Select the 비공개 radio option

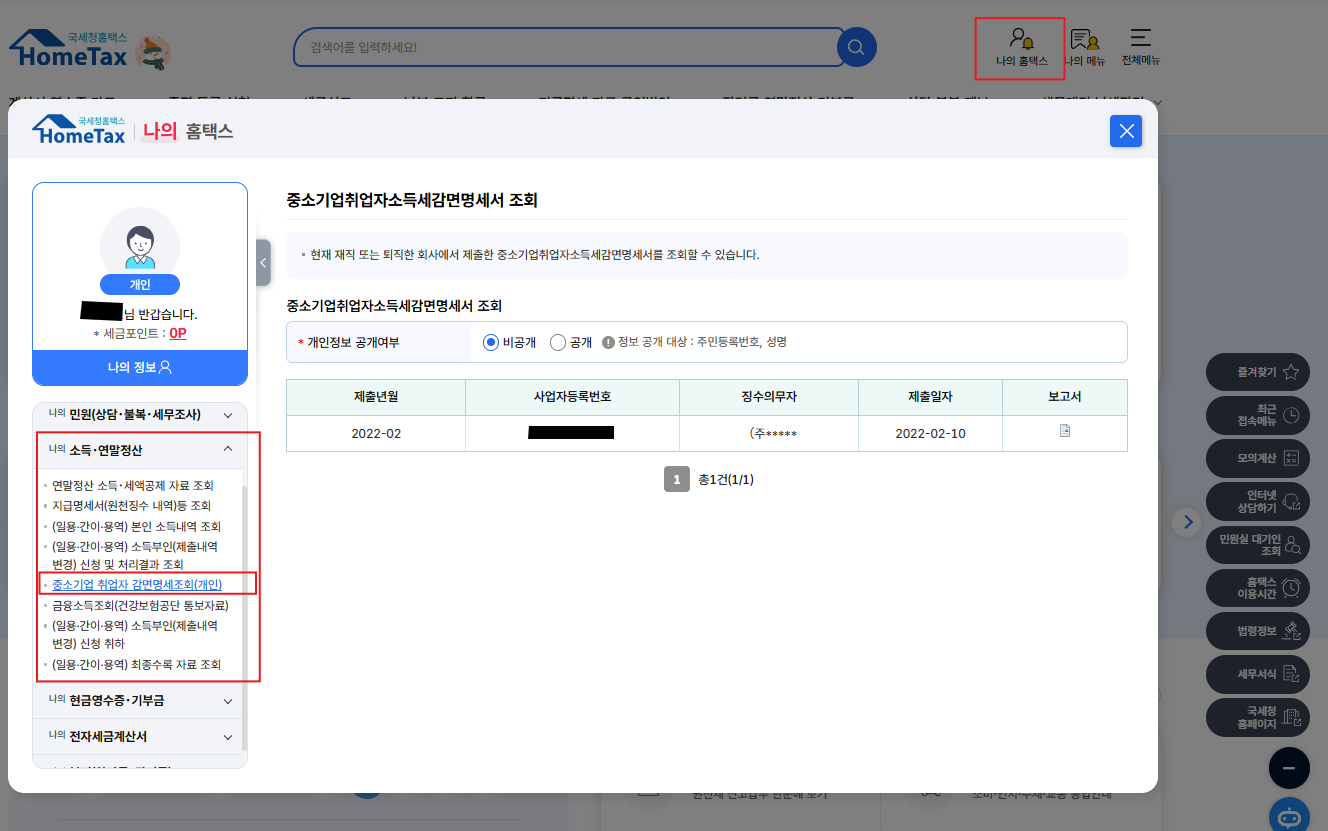coord(491,342)
